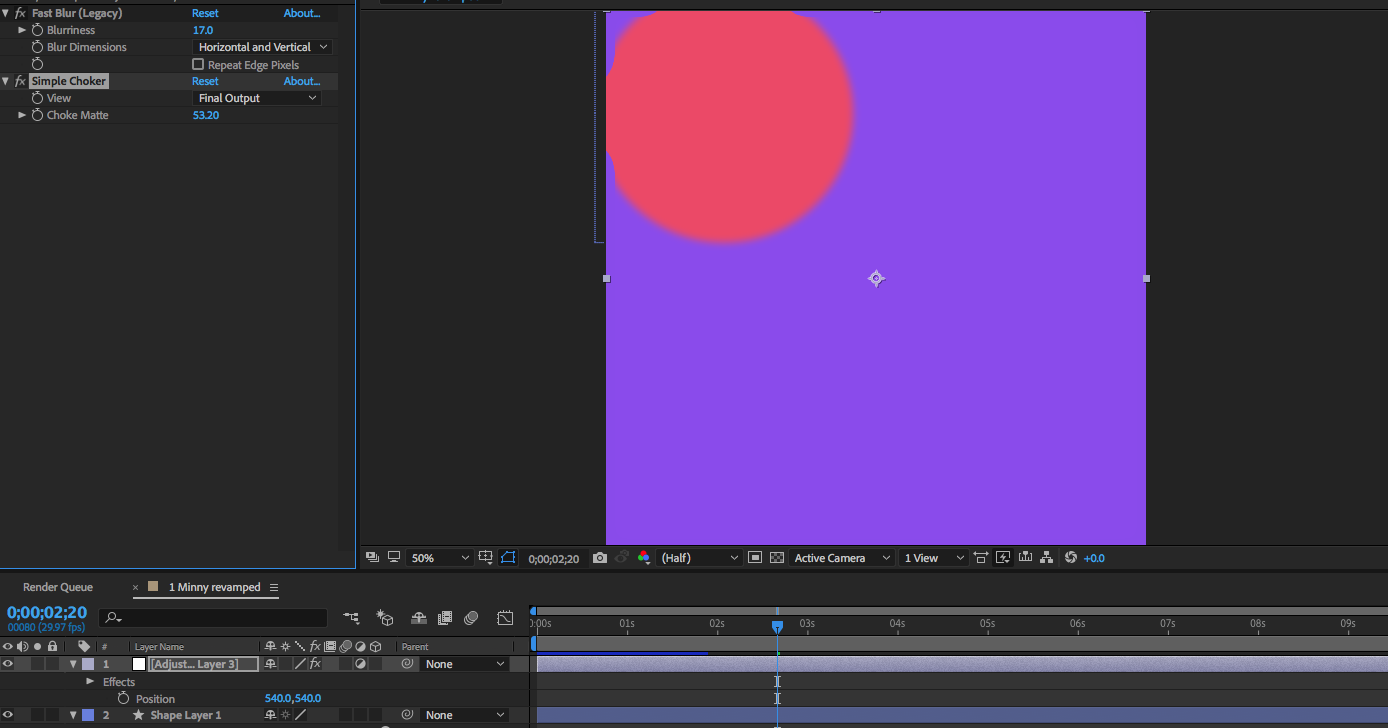1388x728 pixels.
Task: Click the Region of Interest icon
Action: (755, 558)
